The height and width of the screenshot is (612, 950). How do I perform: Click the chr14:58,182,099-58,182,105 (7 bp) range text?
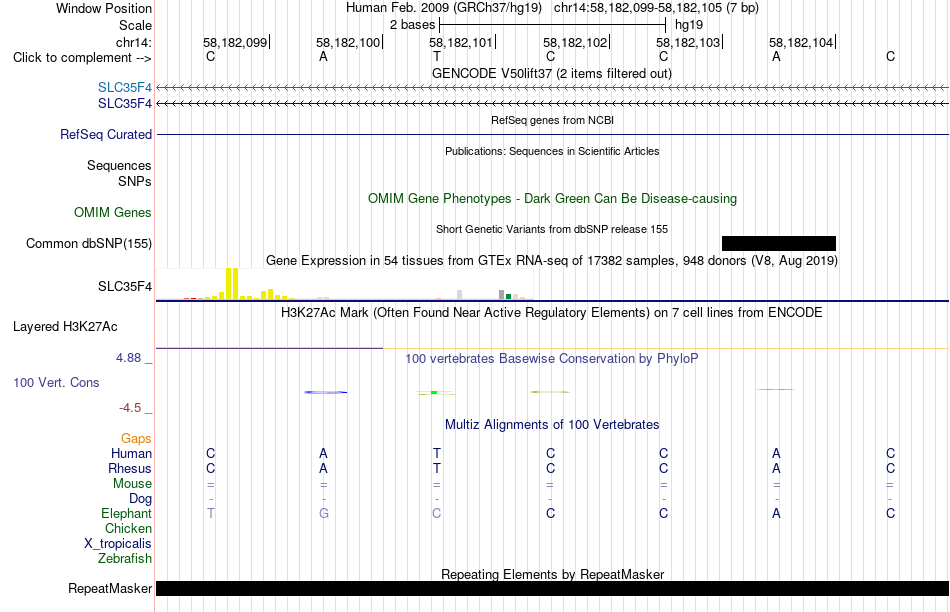656,8
